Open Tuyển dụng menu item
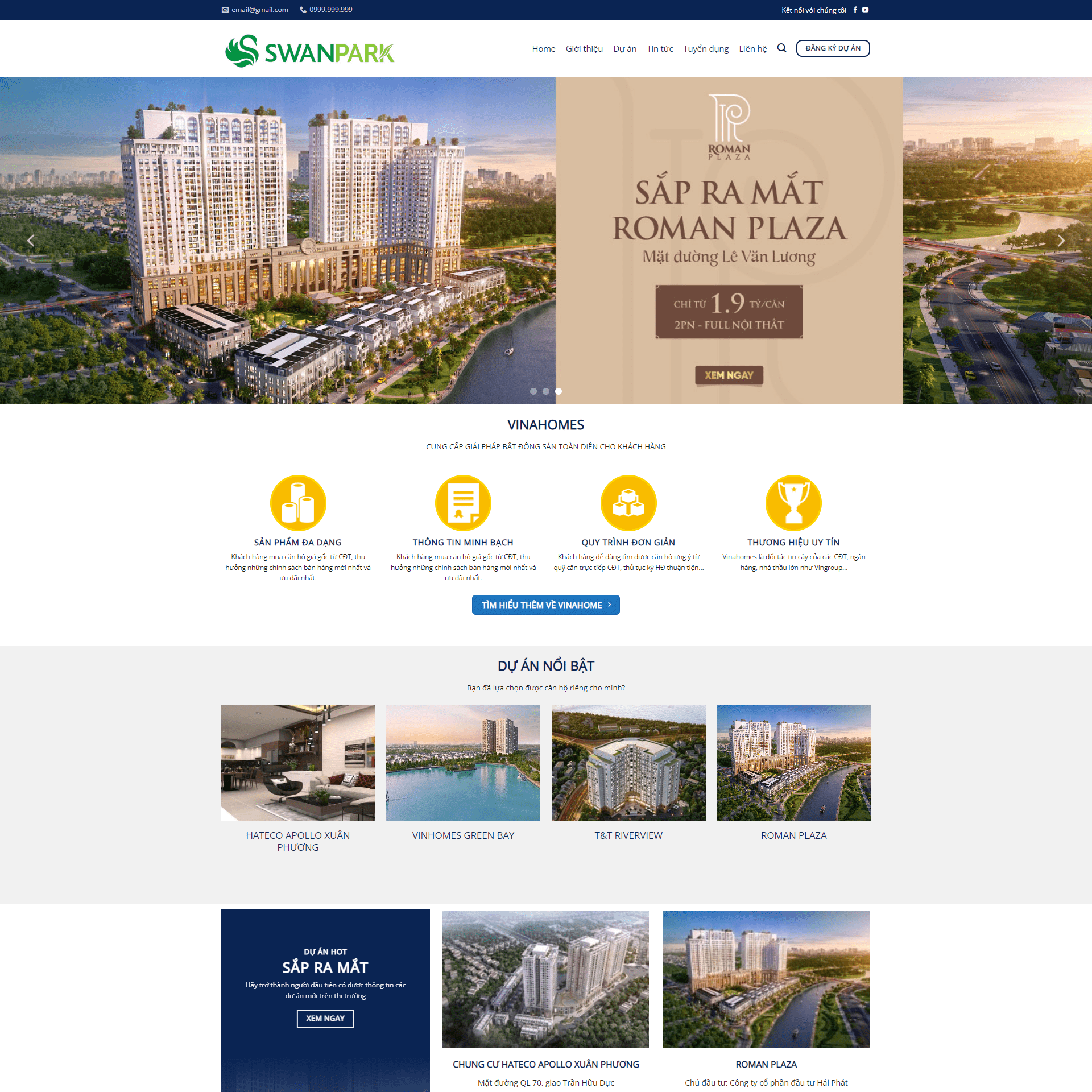Screen dimensions: 1092x1092 pyautogui.click(x=706, y=49)
